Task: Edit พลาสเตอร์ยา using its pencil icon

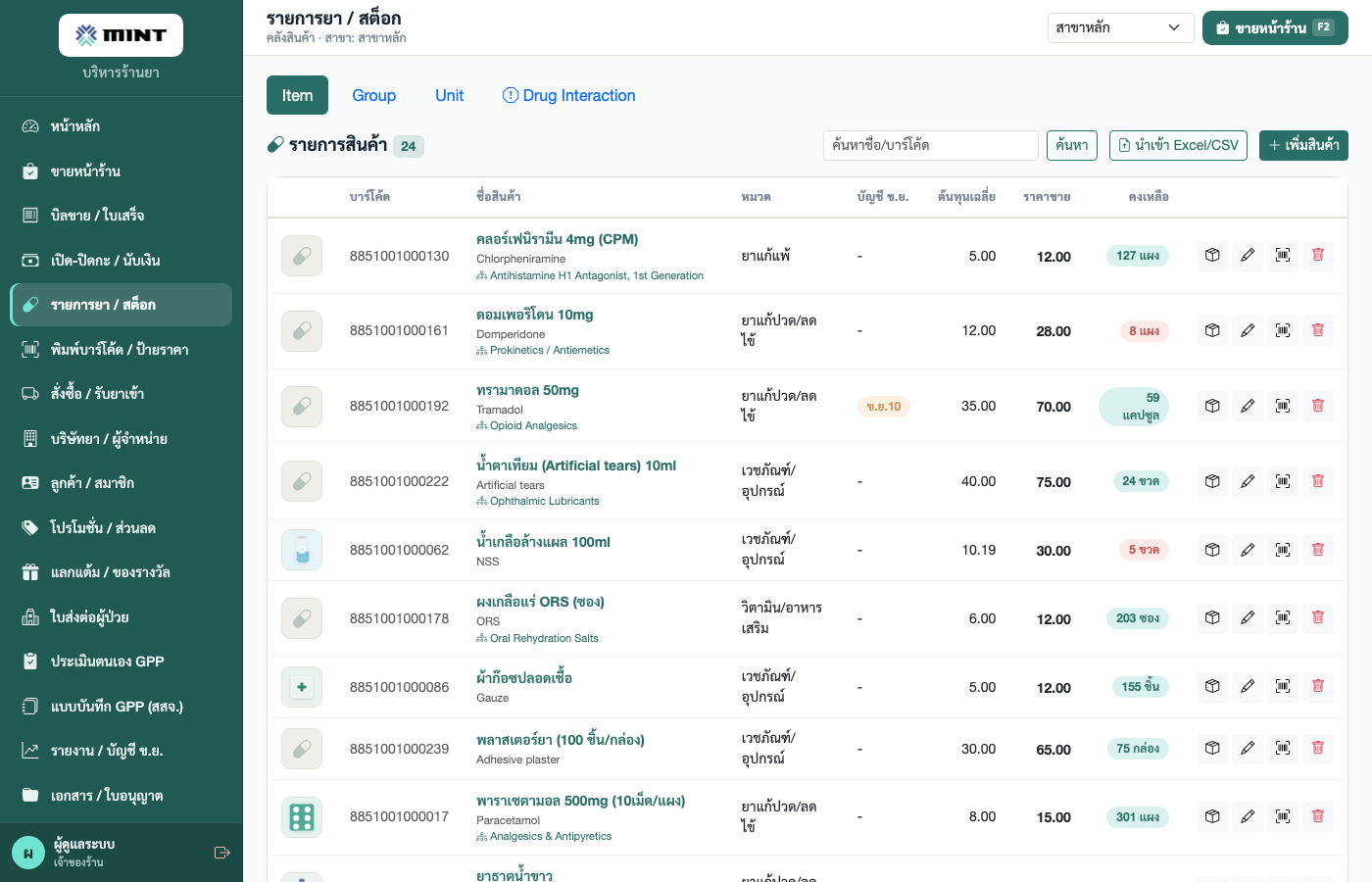Action: tap(1248, 749)
